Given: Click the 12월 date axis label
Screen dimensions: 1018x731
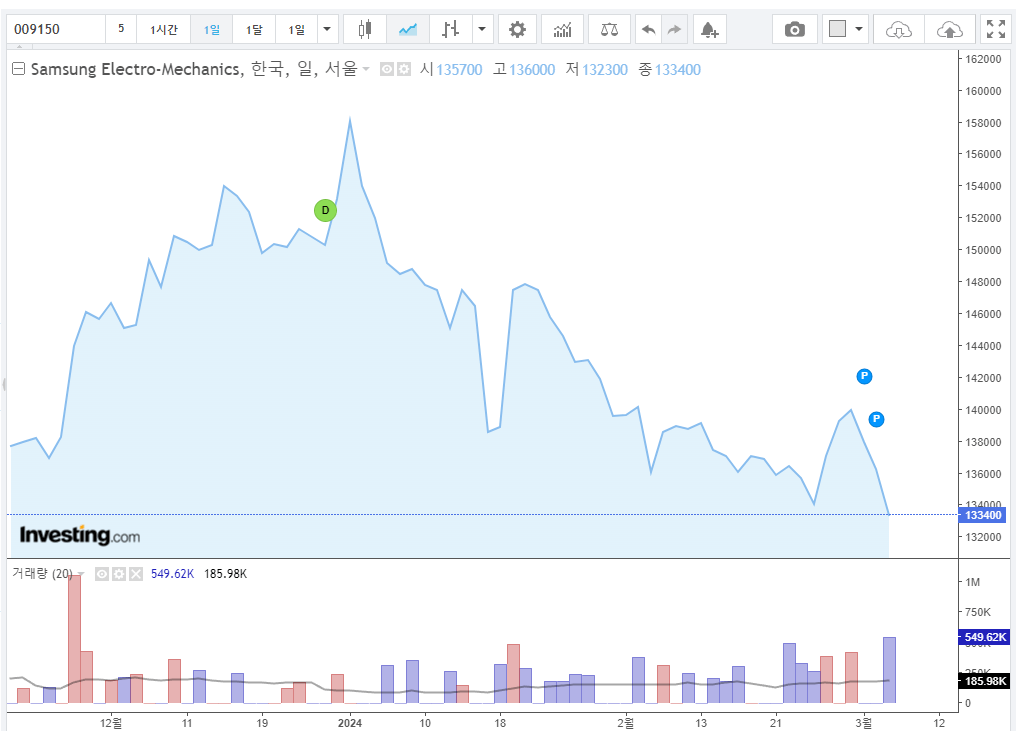Looking at the screenshot, I should coord(111,723).
